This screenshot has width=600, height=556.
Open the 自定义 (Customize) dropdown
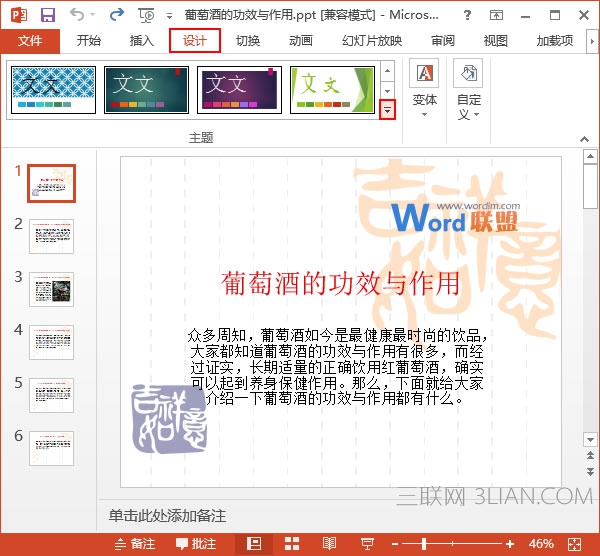[x=469, y=89]
